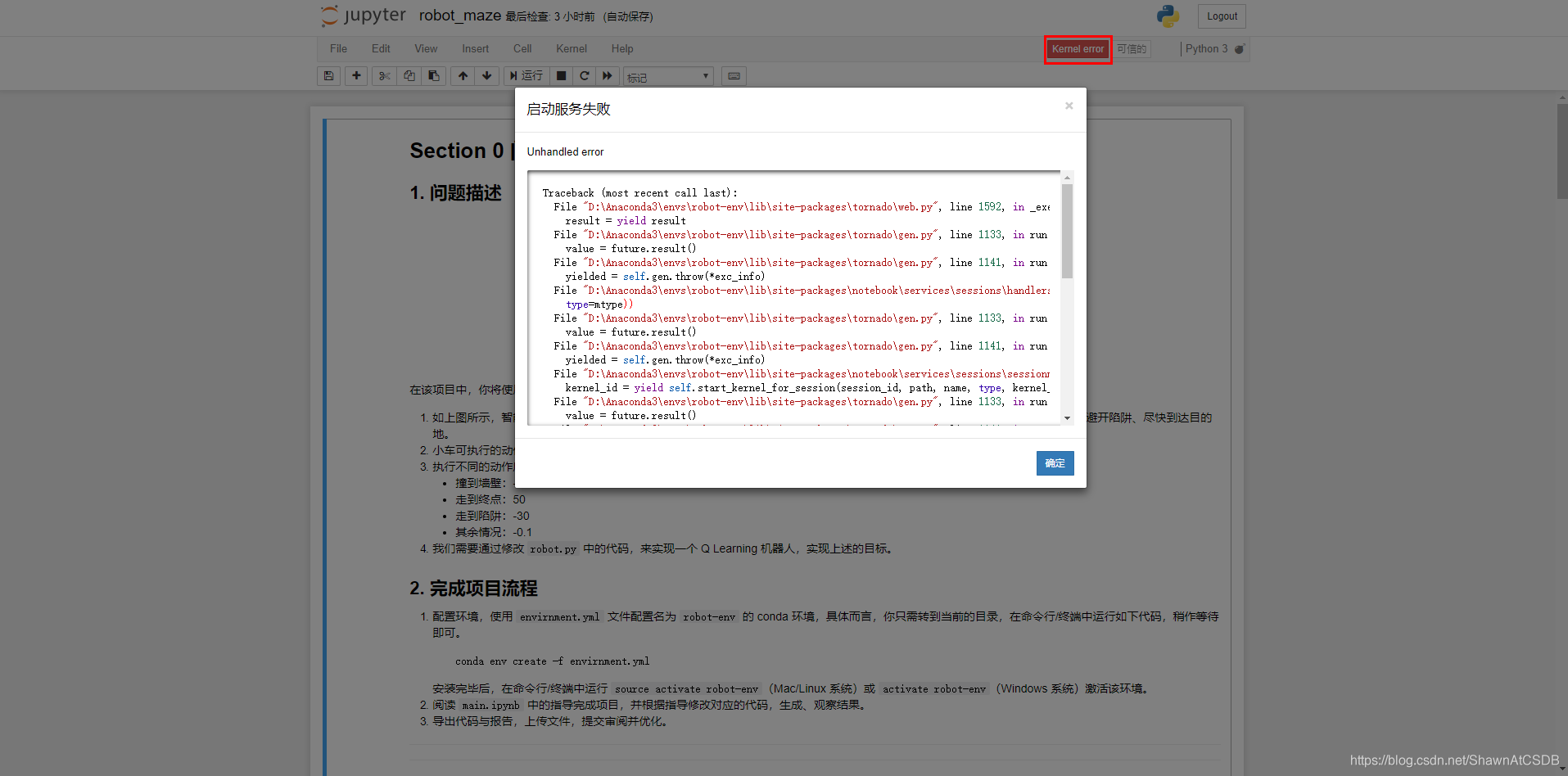The height and width of the screenshot is (776, 1568).
Task: Insert a new cell with the plus icon
Action: coord(356,75)
